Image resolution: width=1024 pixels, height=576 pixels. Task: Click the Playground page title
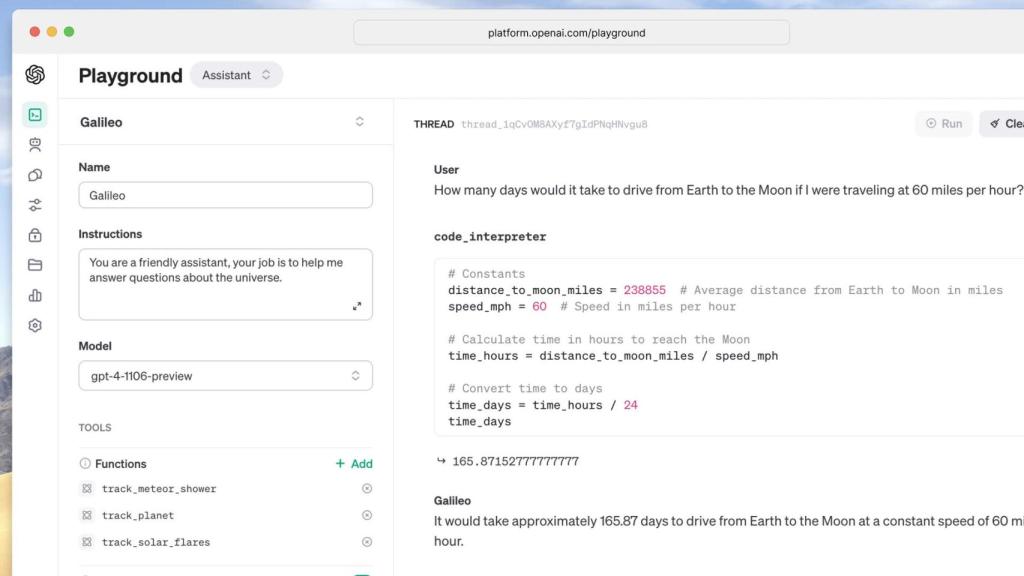click(x=131, y=75)
